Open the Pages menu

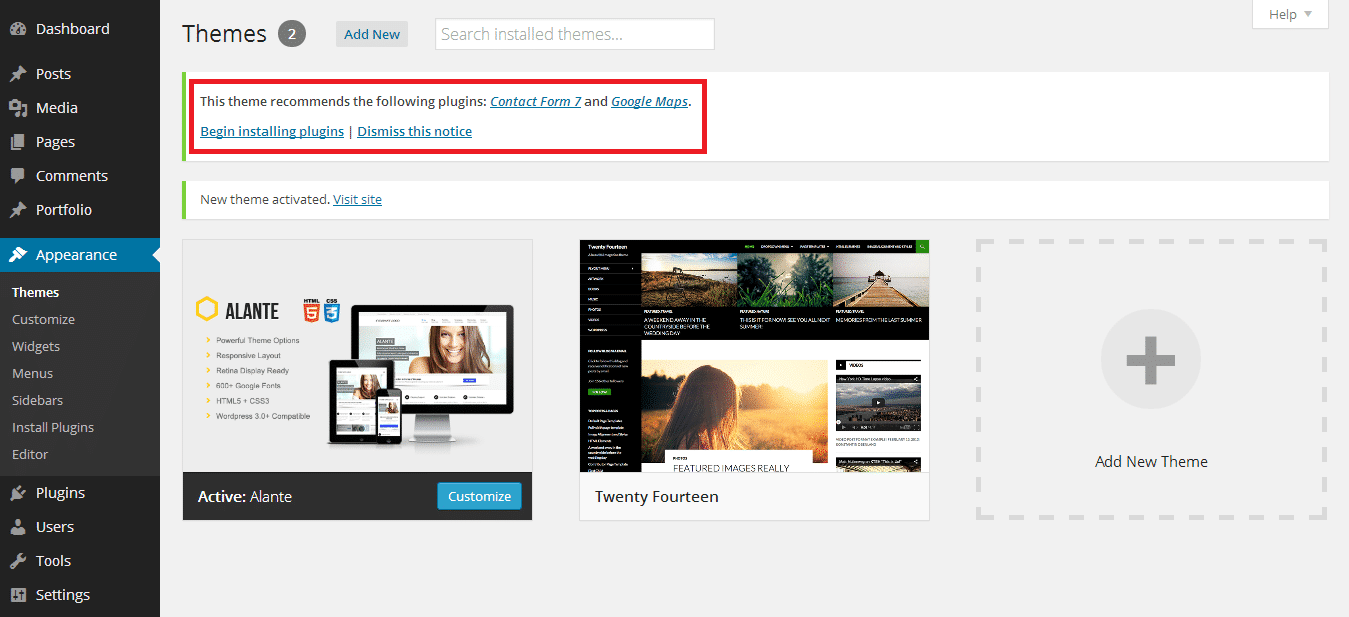coord(80,142)
